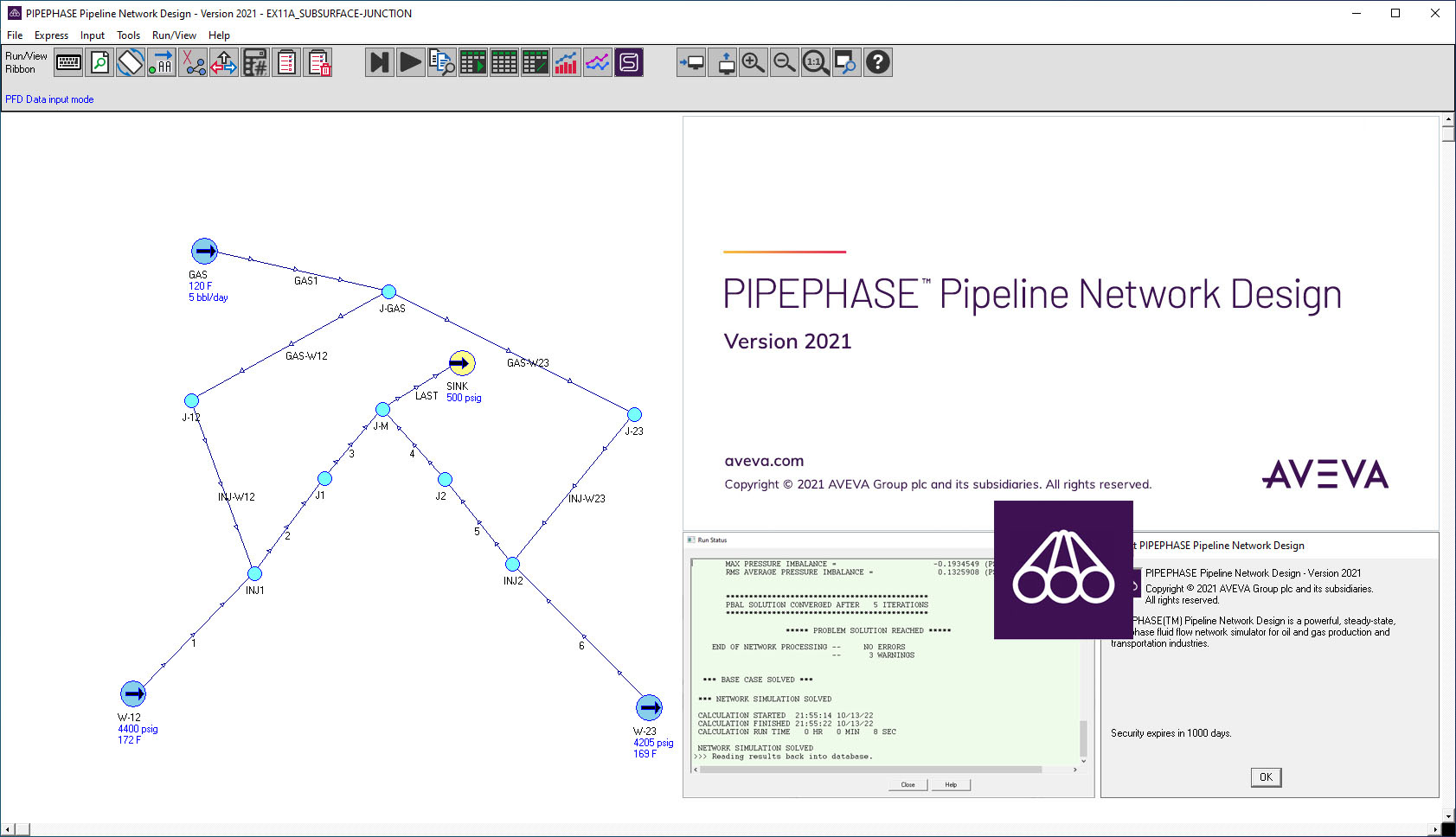The height and width of the screenshot is (837, 1456).
Task: Open the Run/View menu
Action: 174,35
